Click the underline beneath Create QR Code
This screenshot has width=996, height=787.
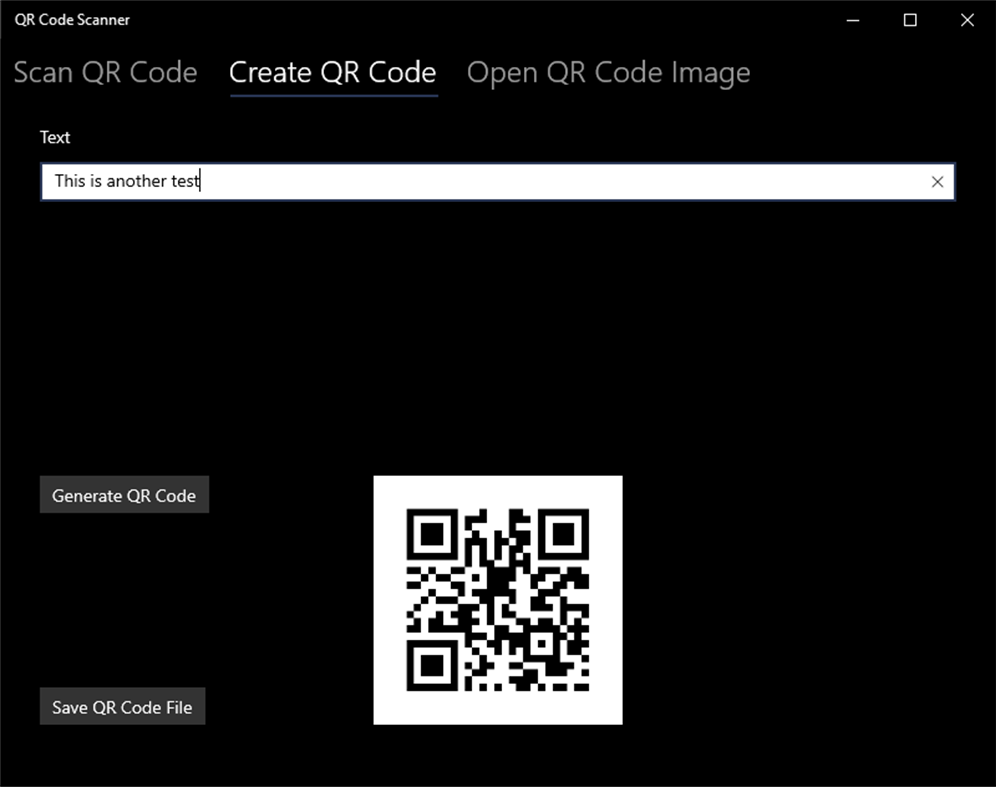tap(332, 95)
